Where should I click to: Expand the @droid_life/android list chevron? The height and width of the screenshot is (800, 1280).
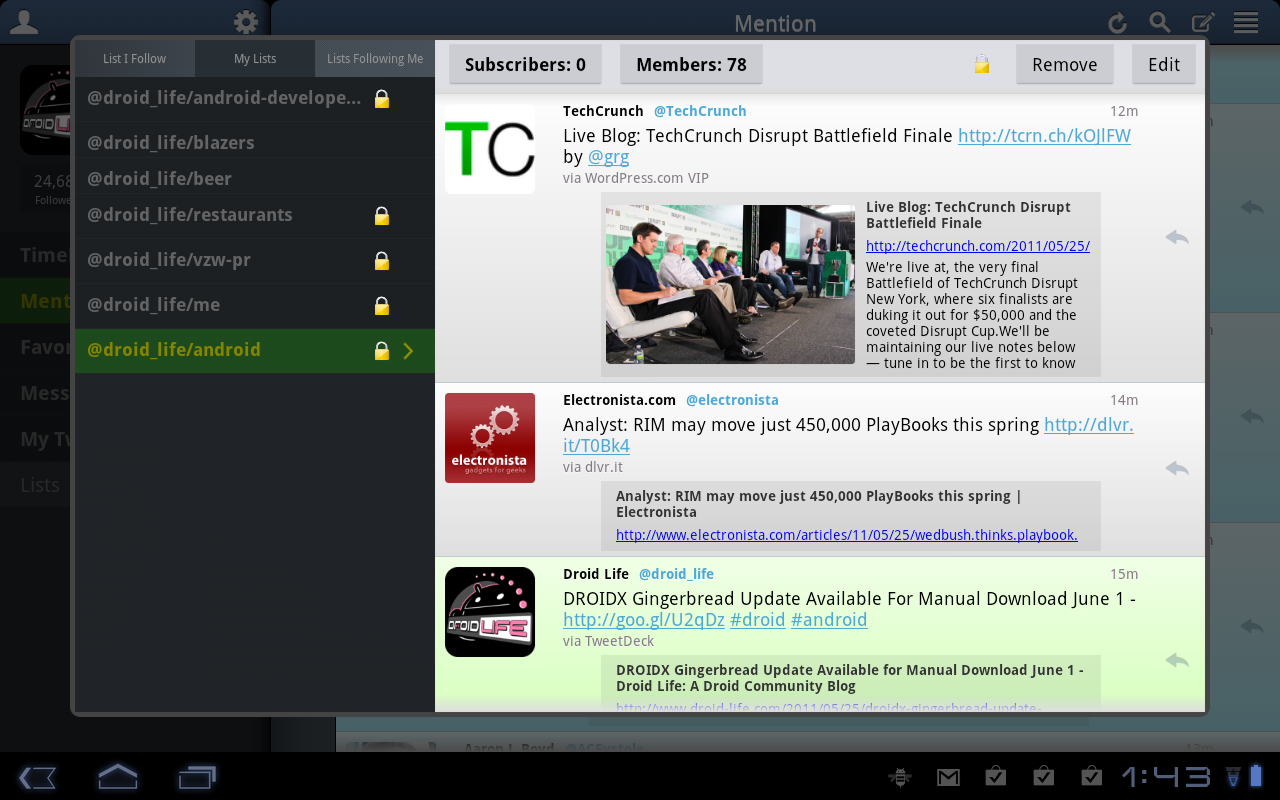click(x=408, y=350)
